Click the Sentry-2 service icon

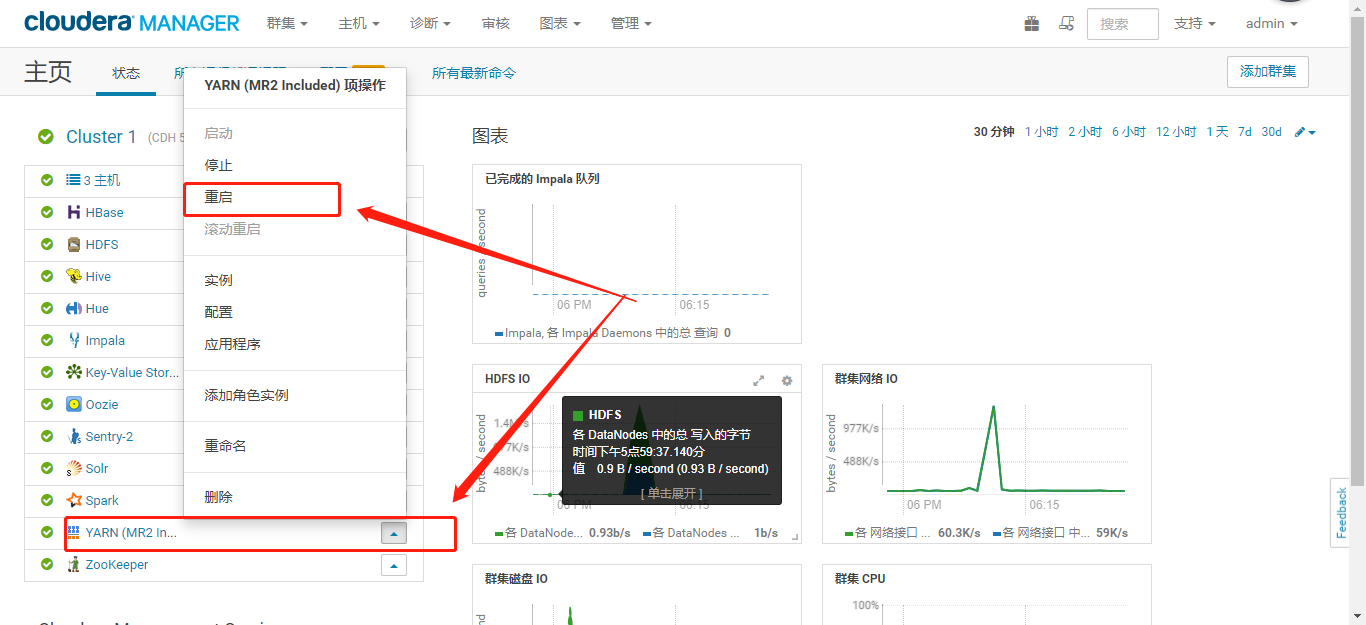pos(73,436)
